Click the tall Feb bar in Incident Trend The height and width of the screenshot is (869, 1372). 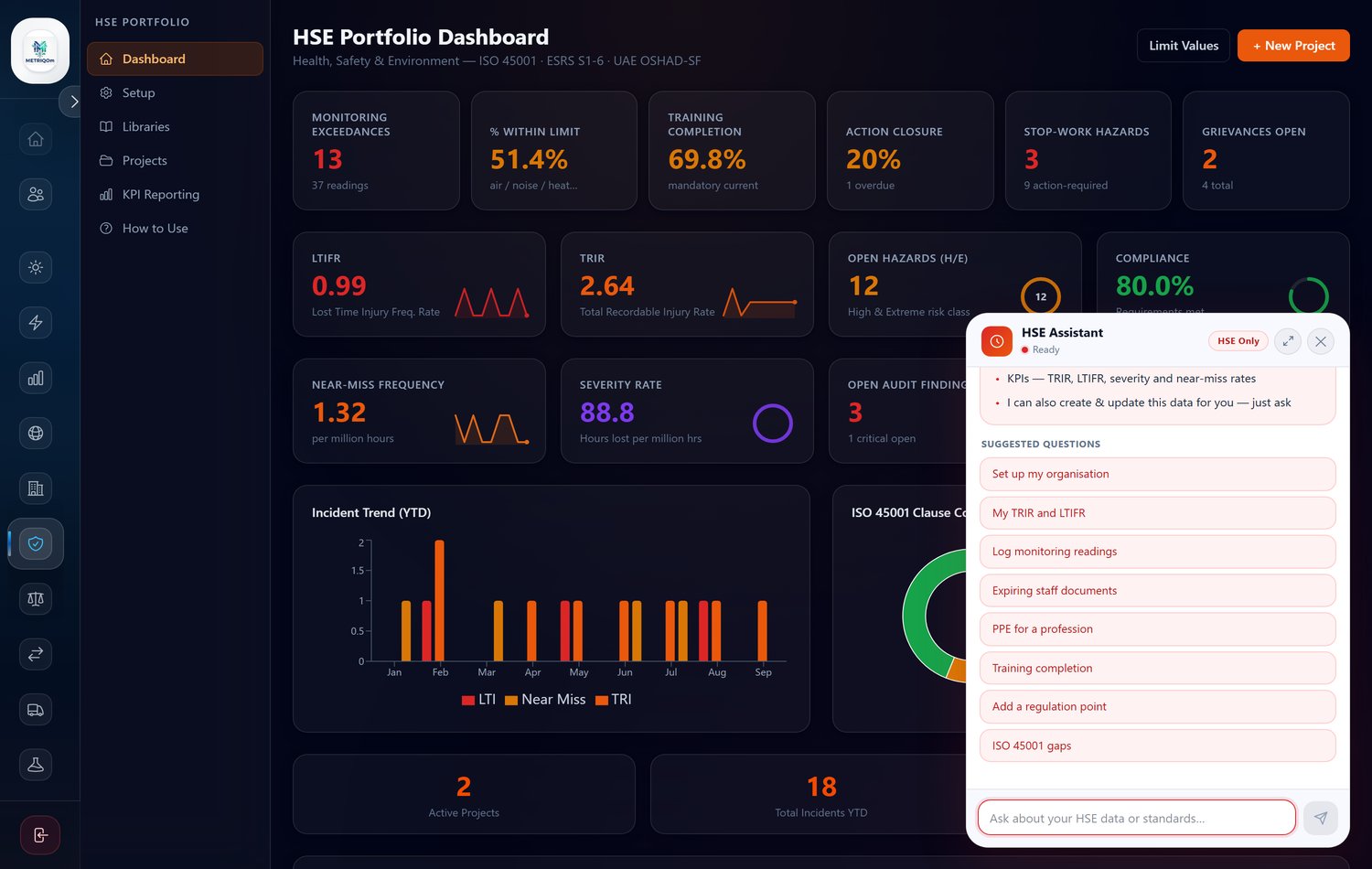tap(440, 600)
